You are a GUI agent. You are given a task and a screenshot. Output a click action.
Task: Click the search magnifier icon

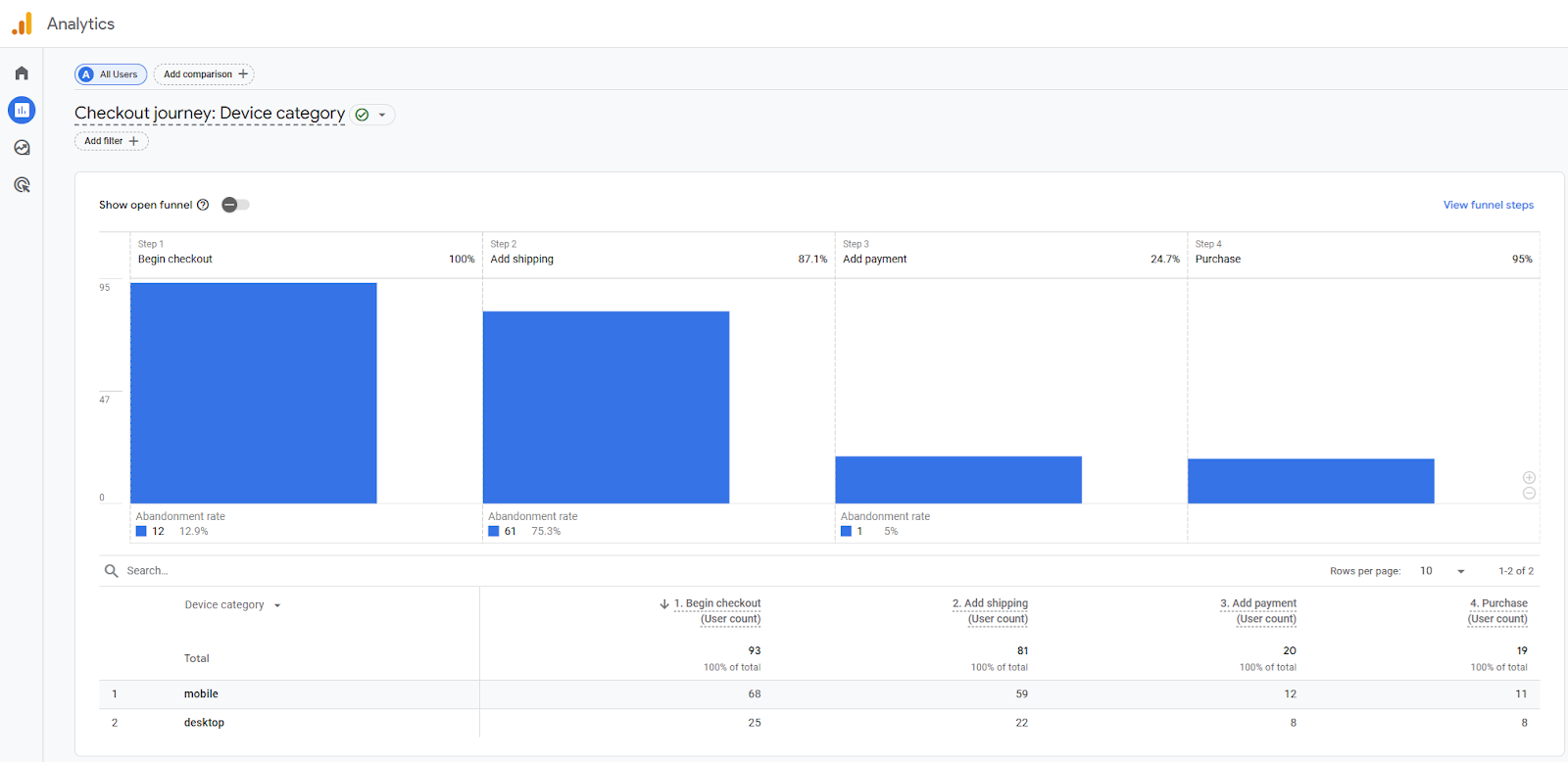coord(112,571)
